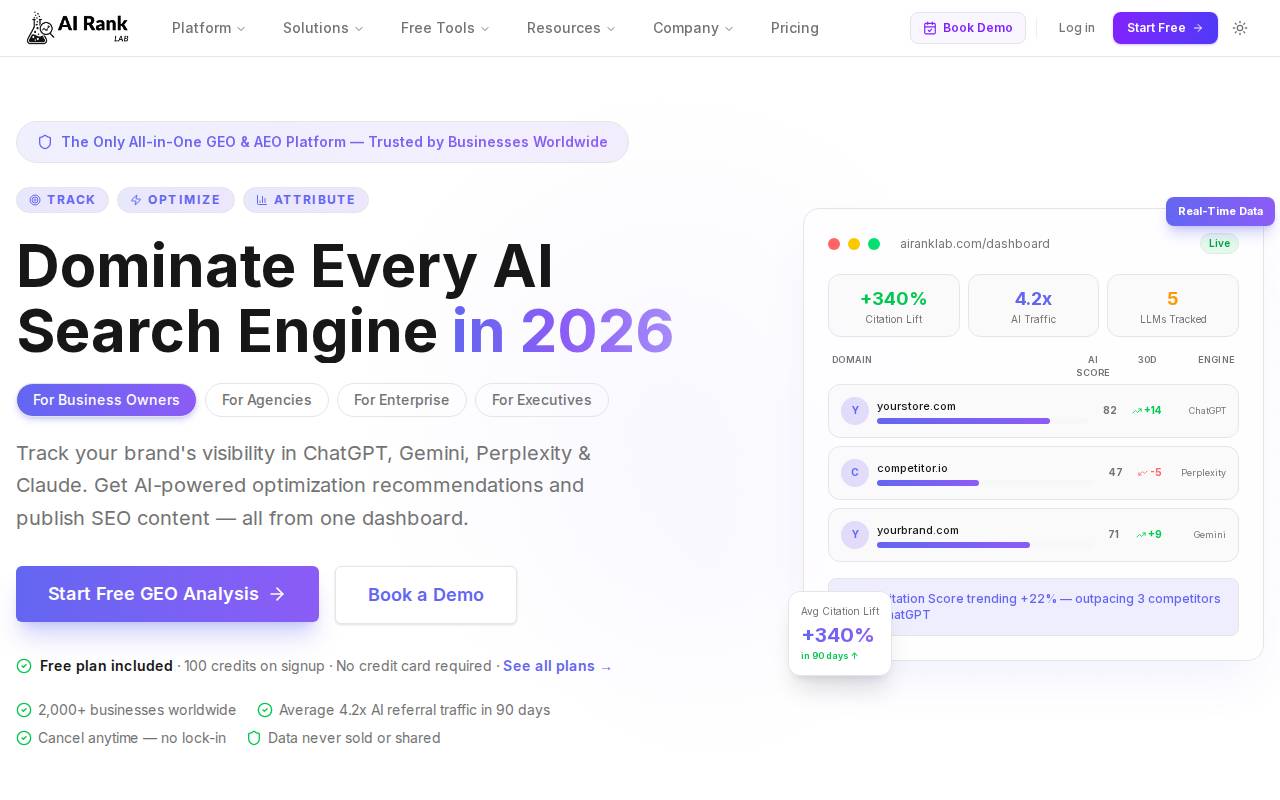
Task: Click the target icon in TRACK badge
Action: click(x=35, y=200)
